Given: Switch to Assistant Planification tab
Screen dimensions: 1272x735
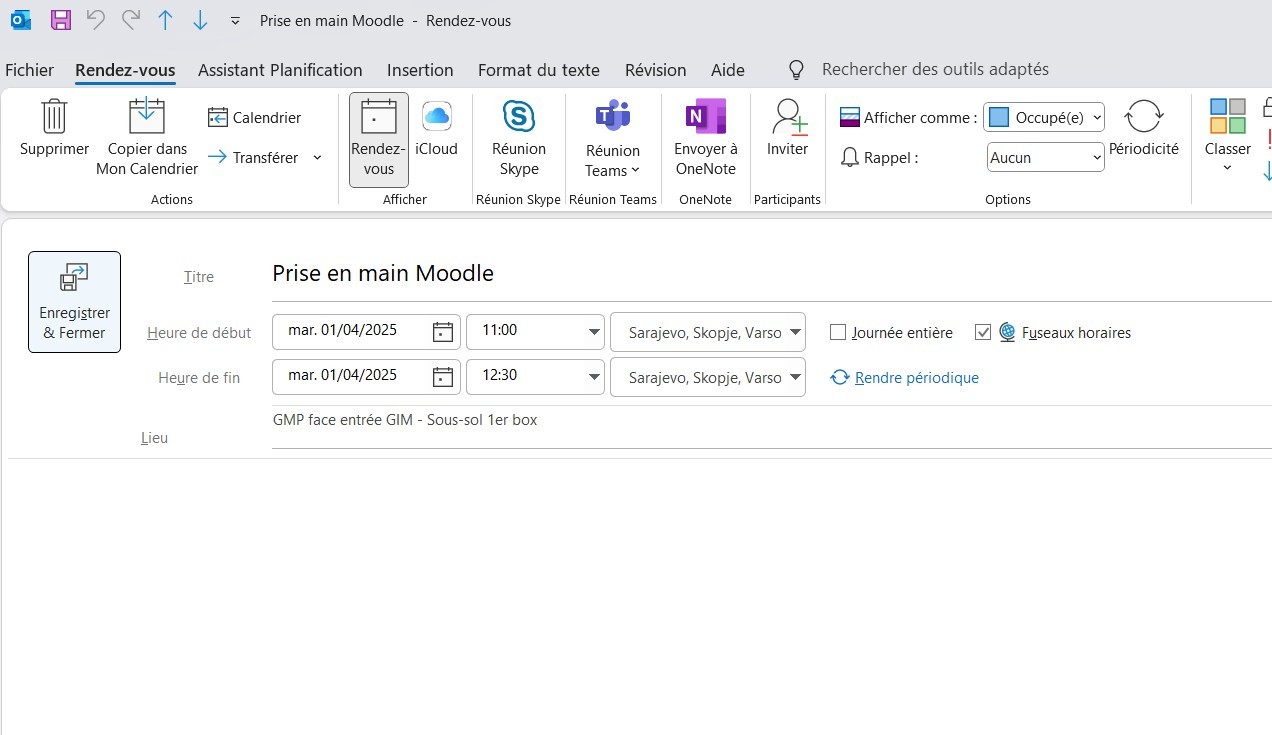Looking at the screenshot, I should (x=280, y=70).
